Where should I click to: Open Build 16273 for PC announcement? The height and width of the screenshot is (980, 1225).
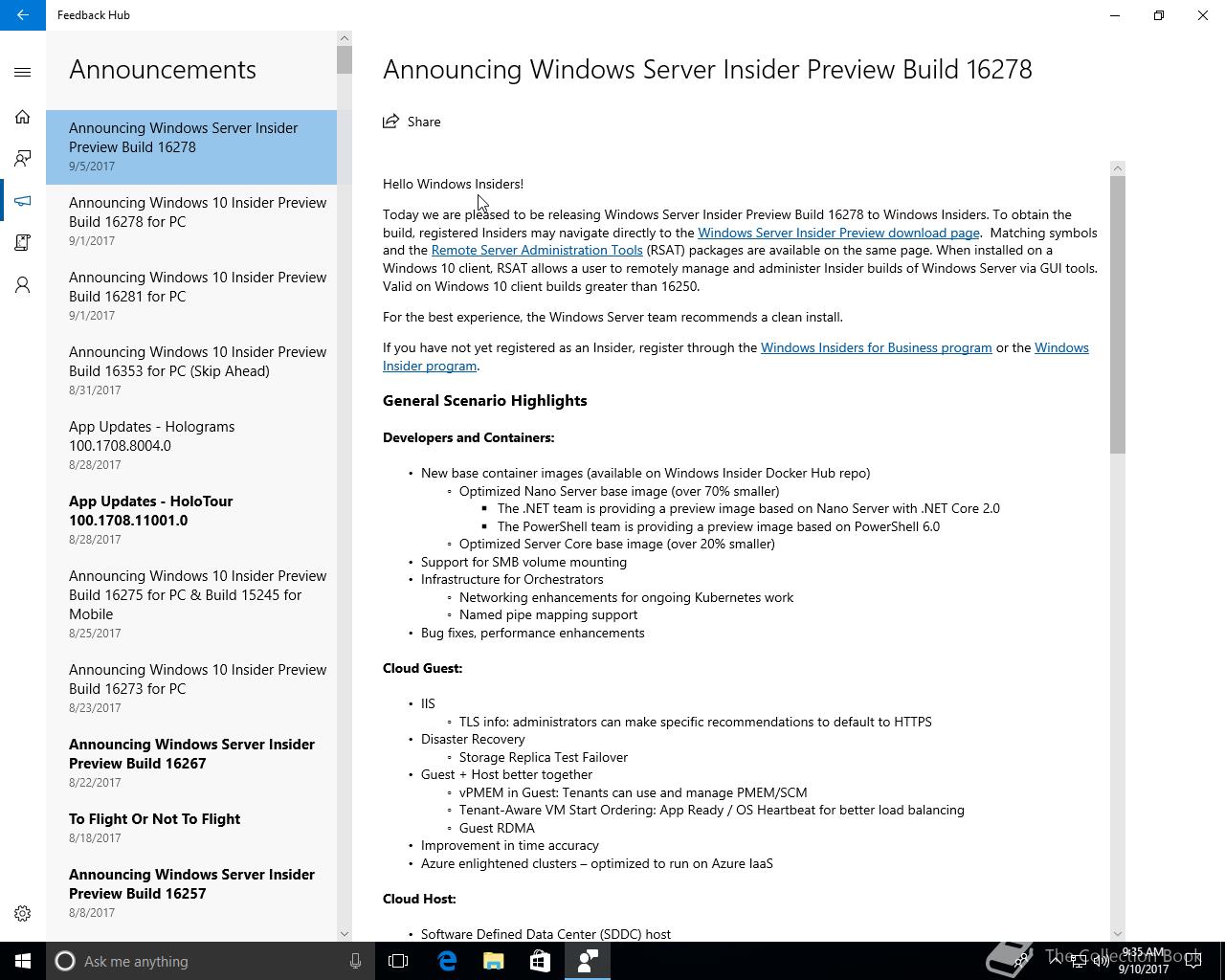191,689
